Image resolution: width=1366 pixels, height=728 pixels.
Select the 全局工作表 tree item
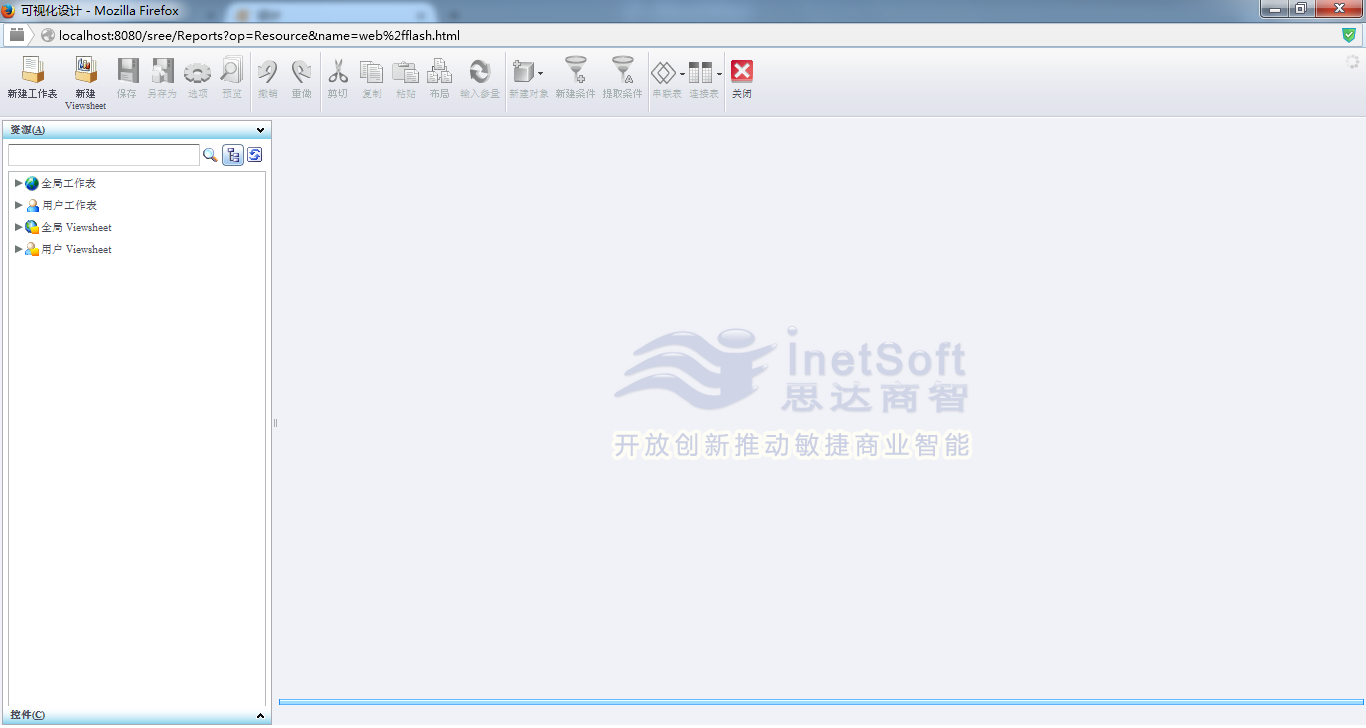[x=69, y=183]
